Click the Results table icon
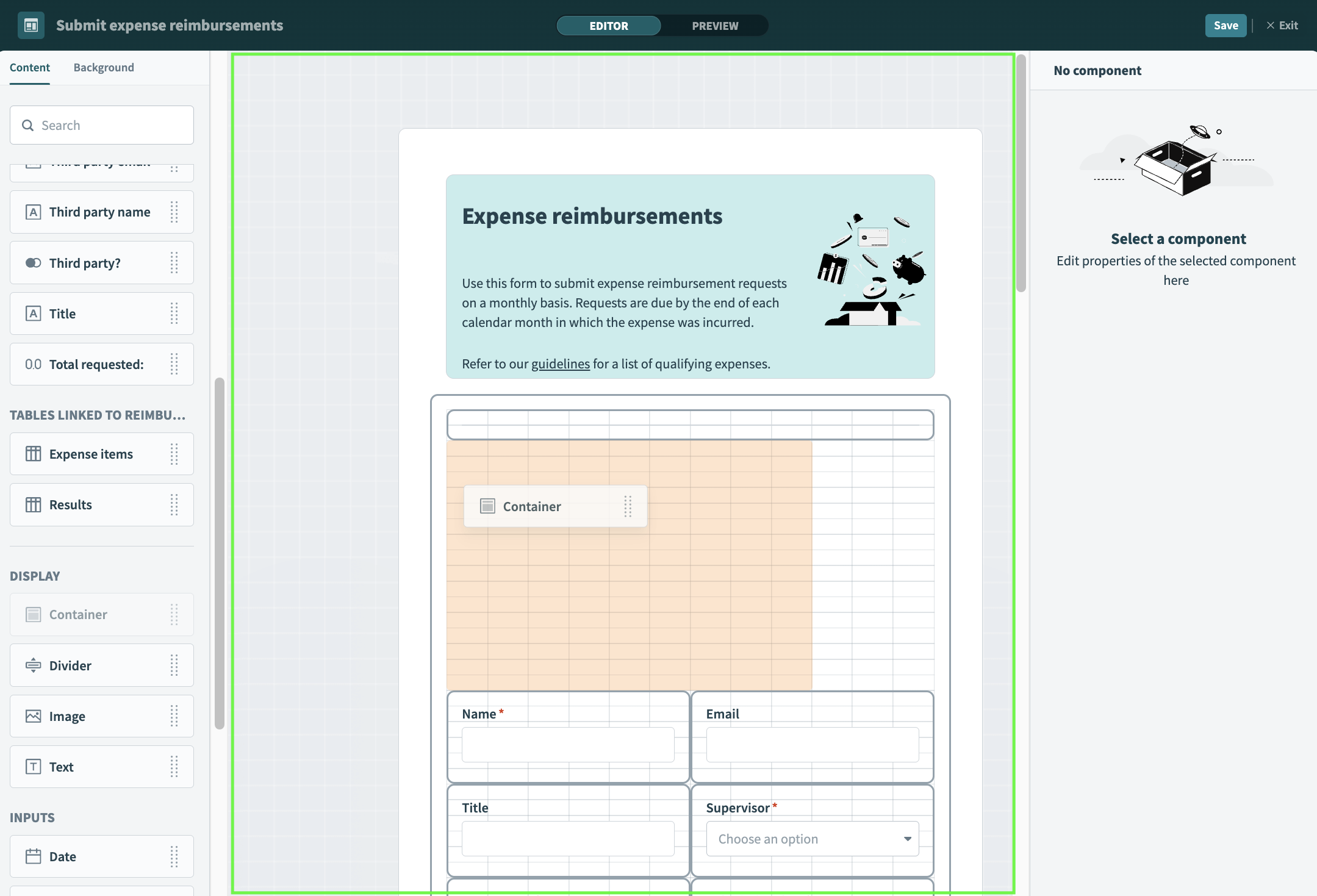Viewport: 1317px width, 896px height. pyautogui.click(x=34, y=504)
